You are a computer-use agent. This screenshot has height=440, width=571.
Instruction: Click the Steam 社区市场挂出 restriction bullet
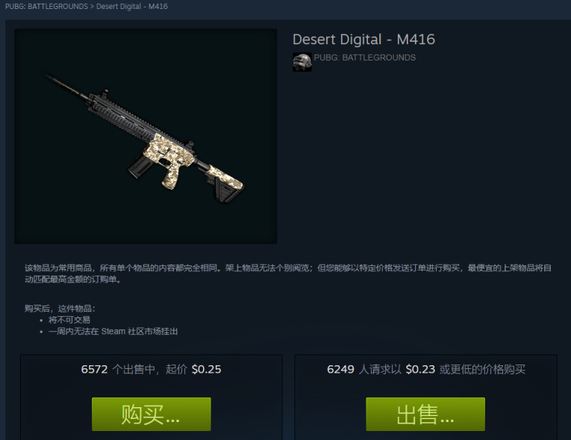pos(113,331)
